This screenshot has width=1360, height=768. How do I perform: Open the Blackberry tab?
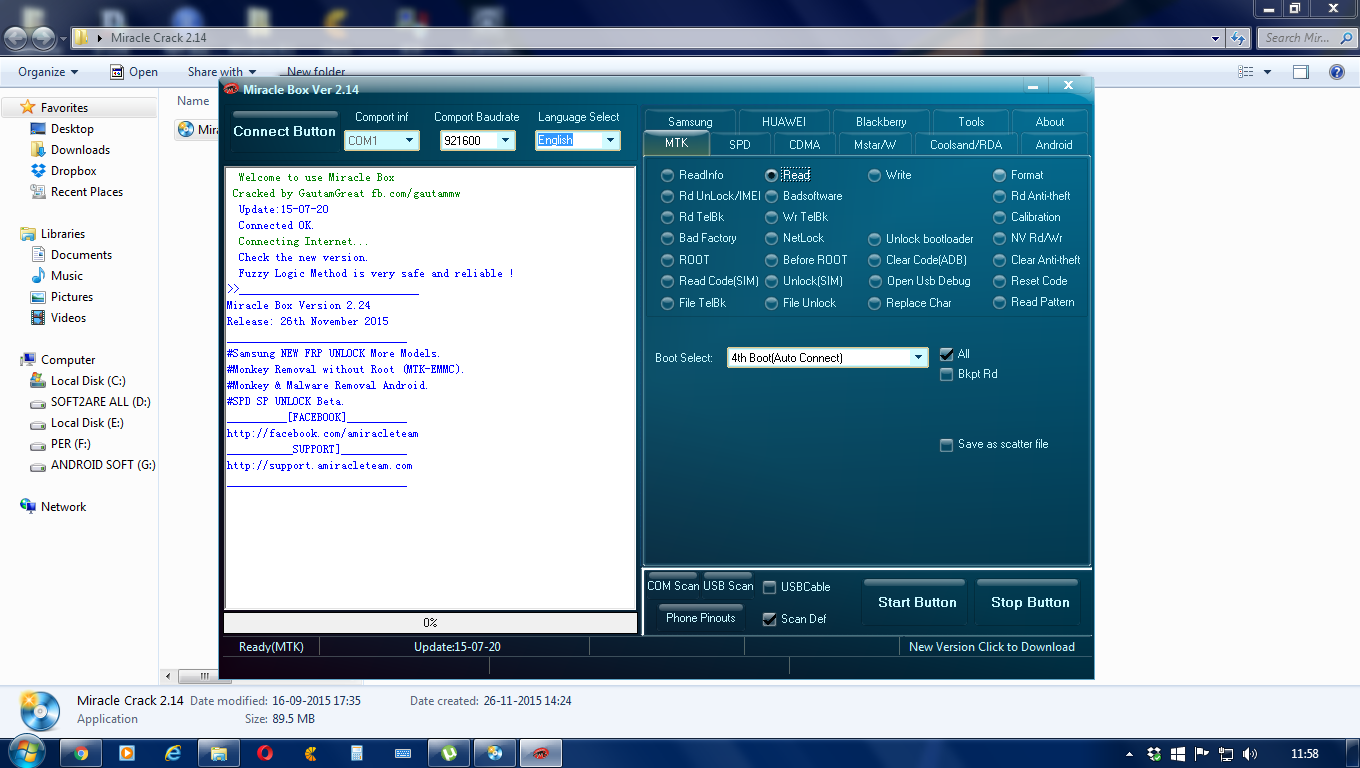click(881, 122)
